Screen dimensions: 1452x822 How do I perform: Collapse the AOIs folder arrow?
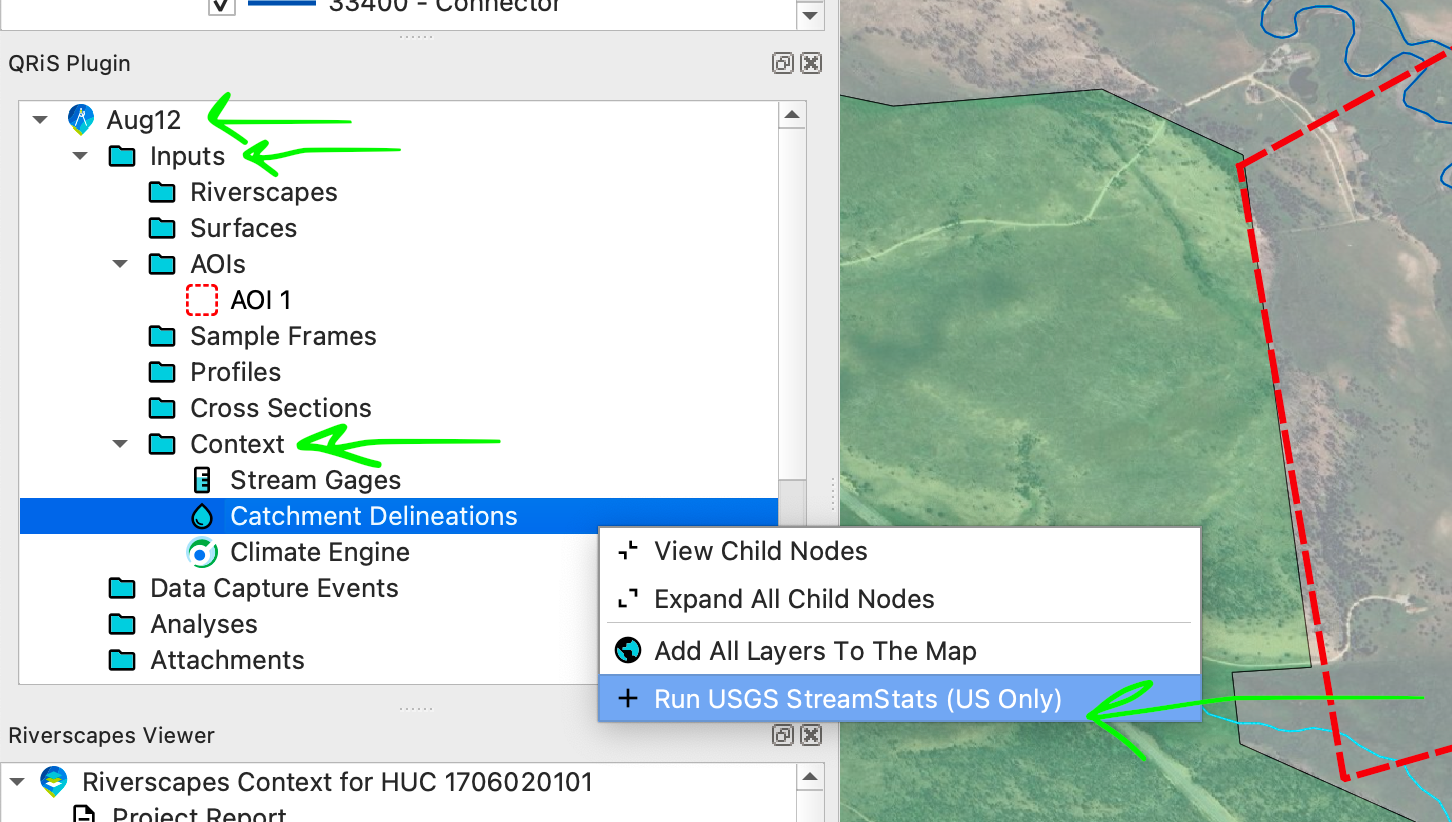coord(121,264)
